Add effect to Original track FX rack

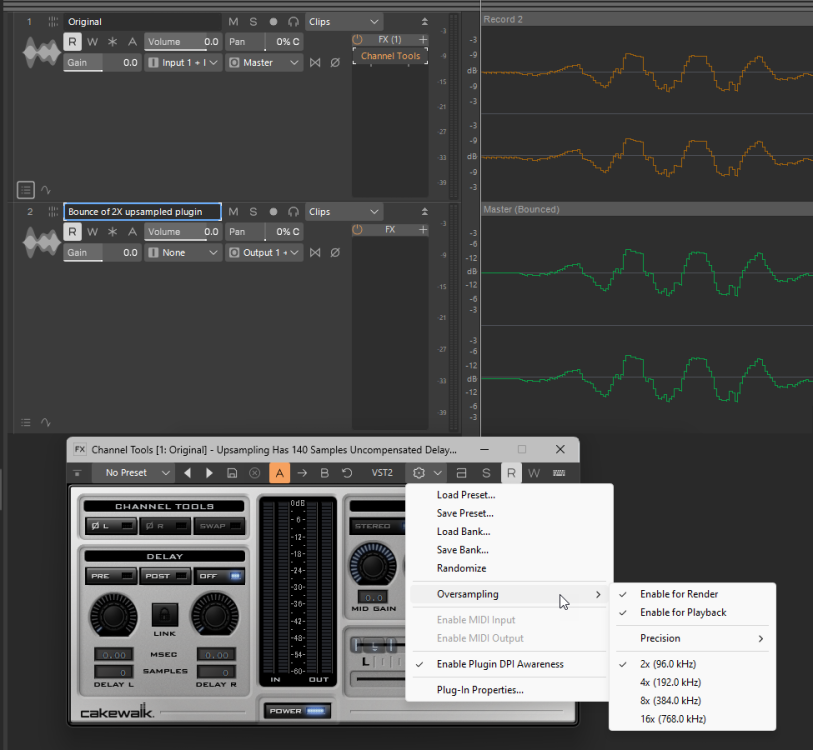coord(423,39)
